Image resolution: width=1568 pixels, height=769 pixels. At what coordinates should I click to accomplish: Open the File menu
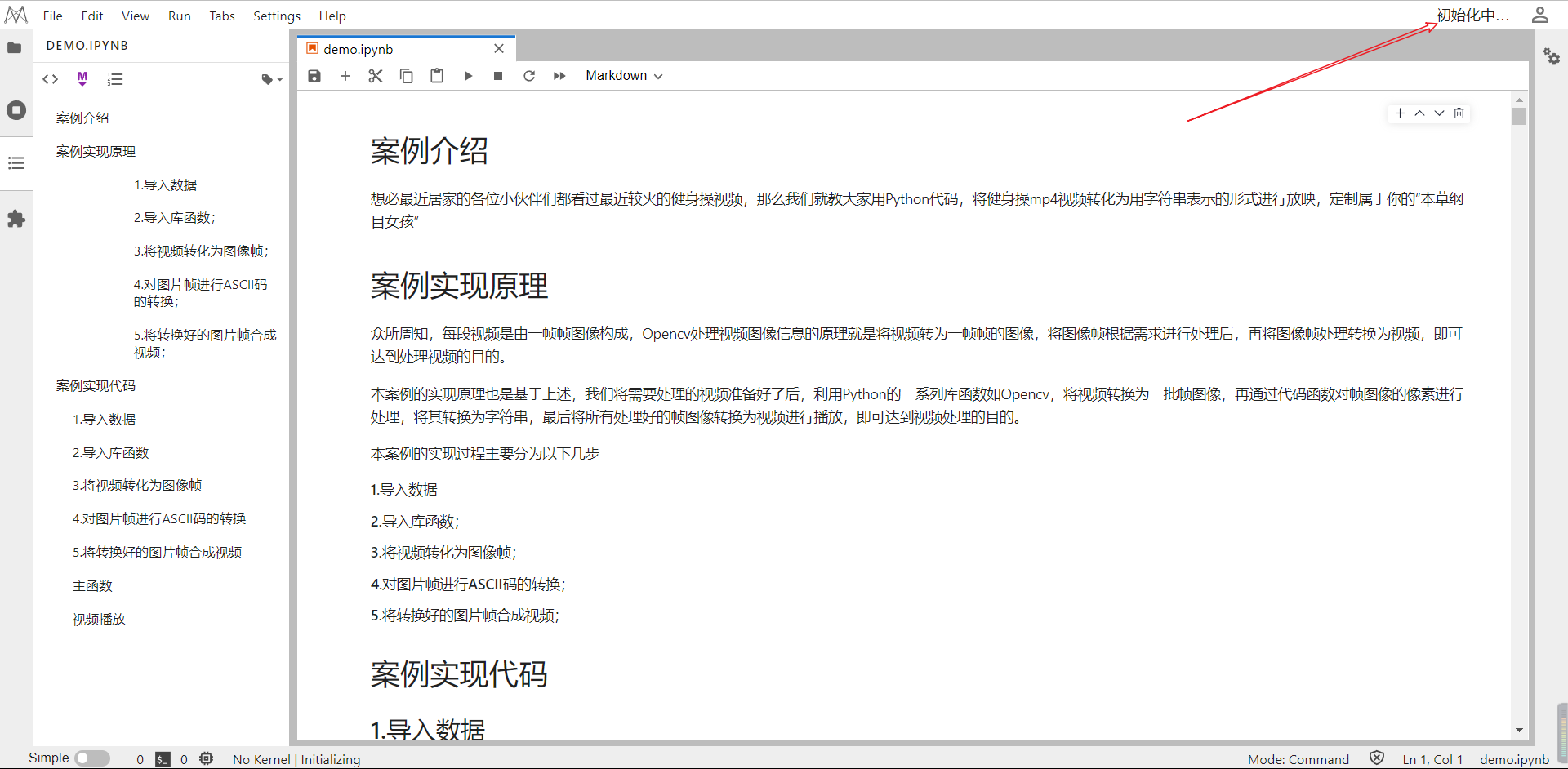pos(53,16)
